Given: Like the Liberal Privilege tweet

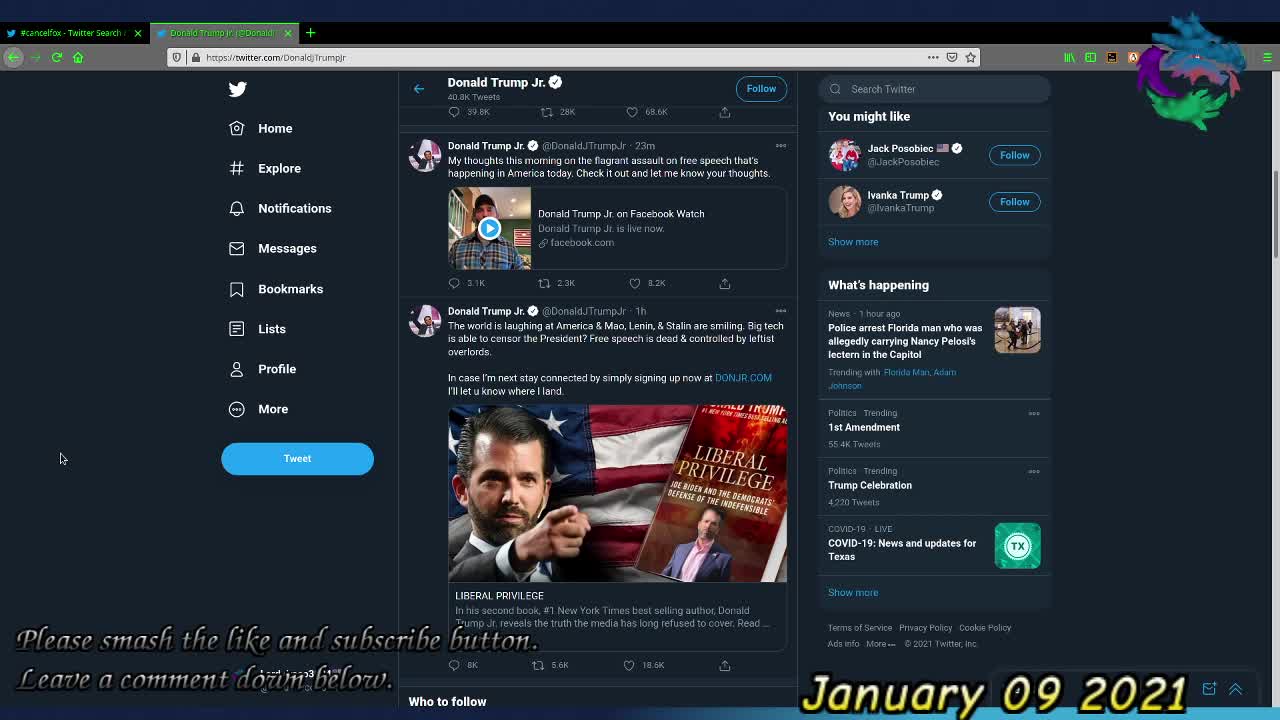Looking at the screenshot, I should [629, 665].
